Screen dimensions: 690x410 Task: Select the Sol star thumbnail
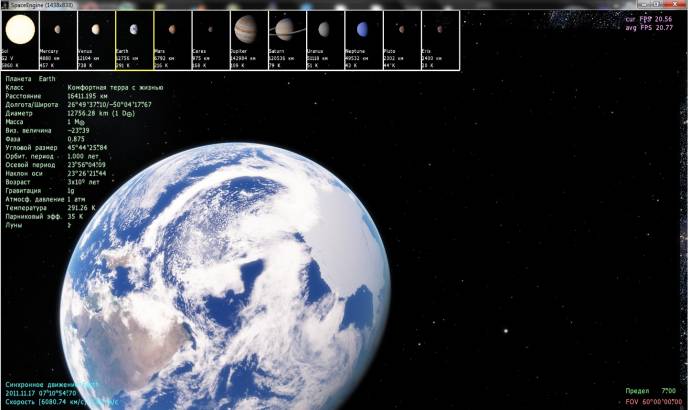tap(20, 40)
